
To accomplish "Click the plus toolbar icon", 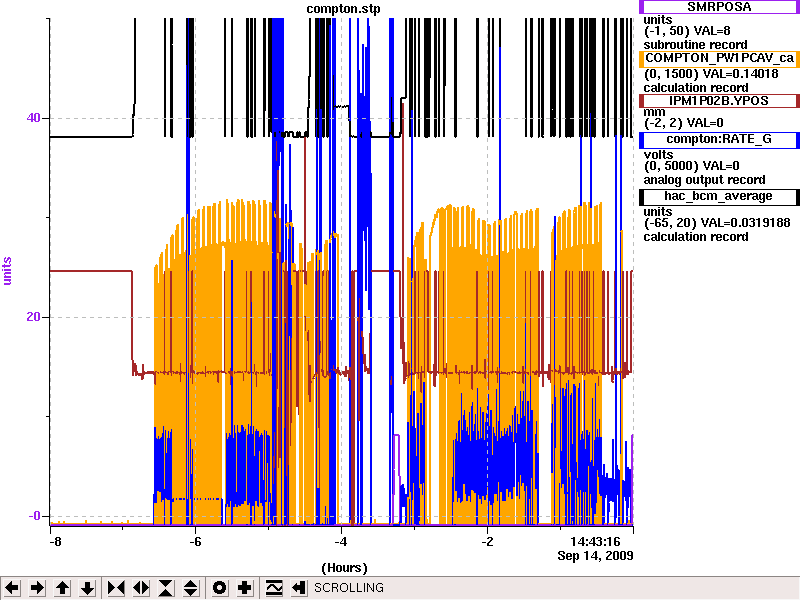I will tap(244, 588).
